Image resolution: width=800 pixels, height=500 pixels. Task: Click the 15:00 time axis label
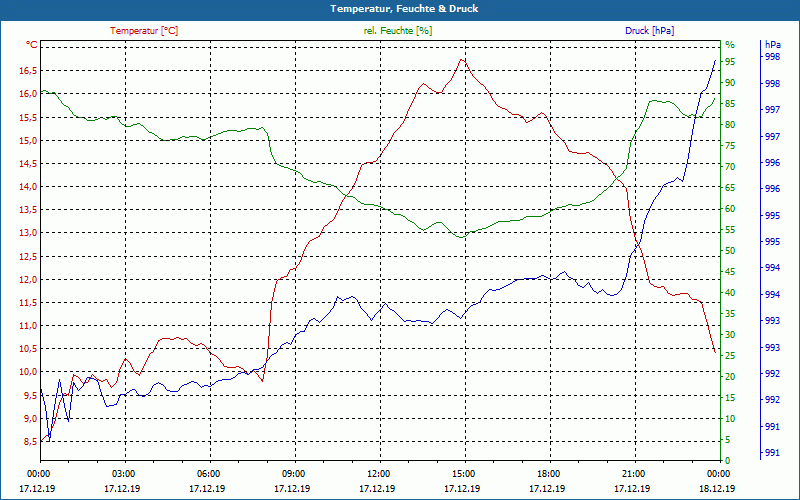click(465, 473)
